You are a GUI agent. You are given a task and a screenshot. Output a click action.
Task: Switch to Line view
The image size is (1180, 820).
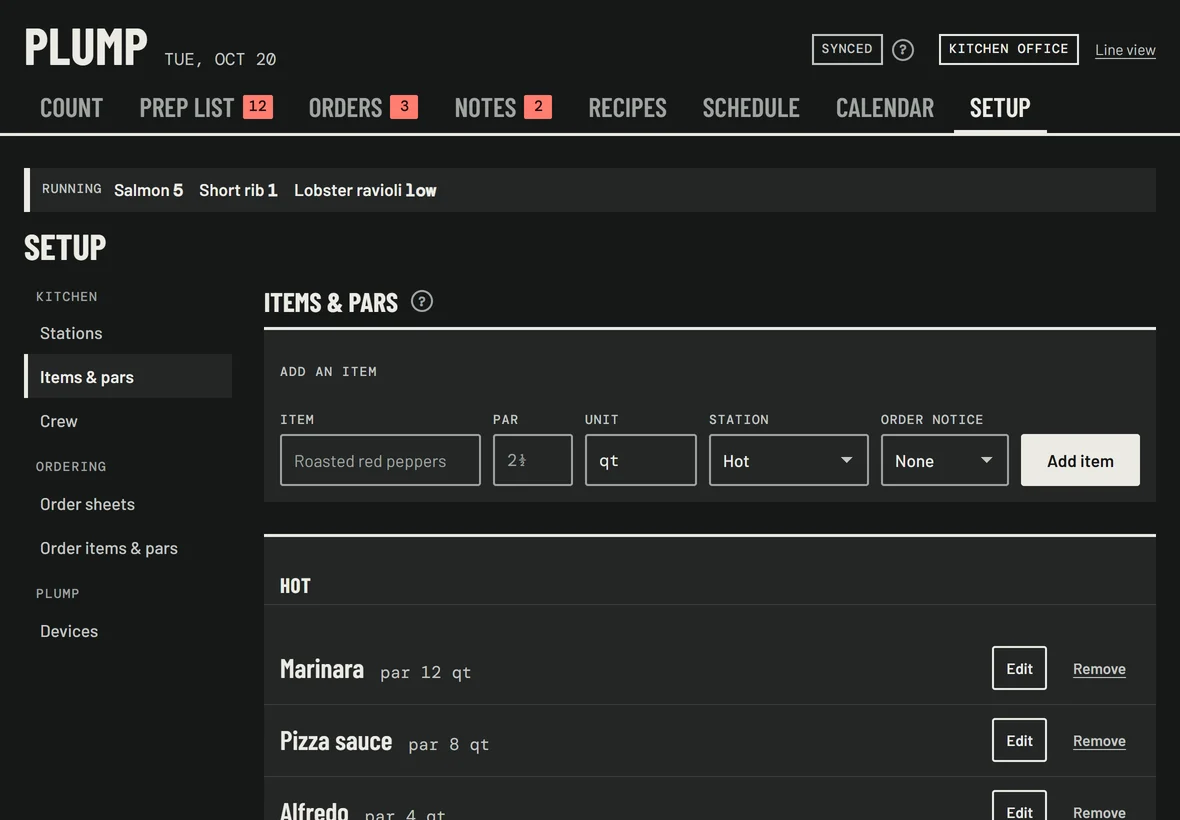(x=1125, y=50)
